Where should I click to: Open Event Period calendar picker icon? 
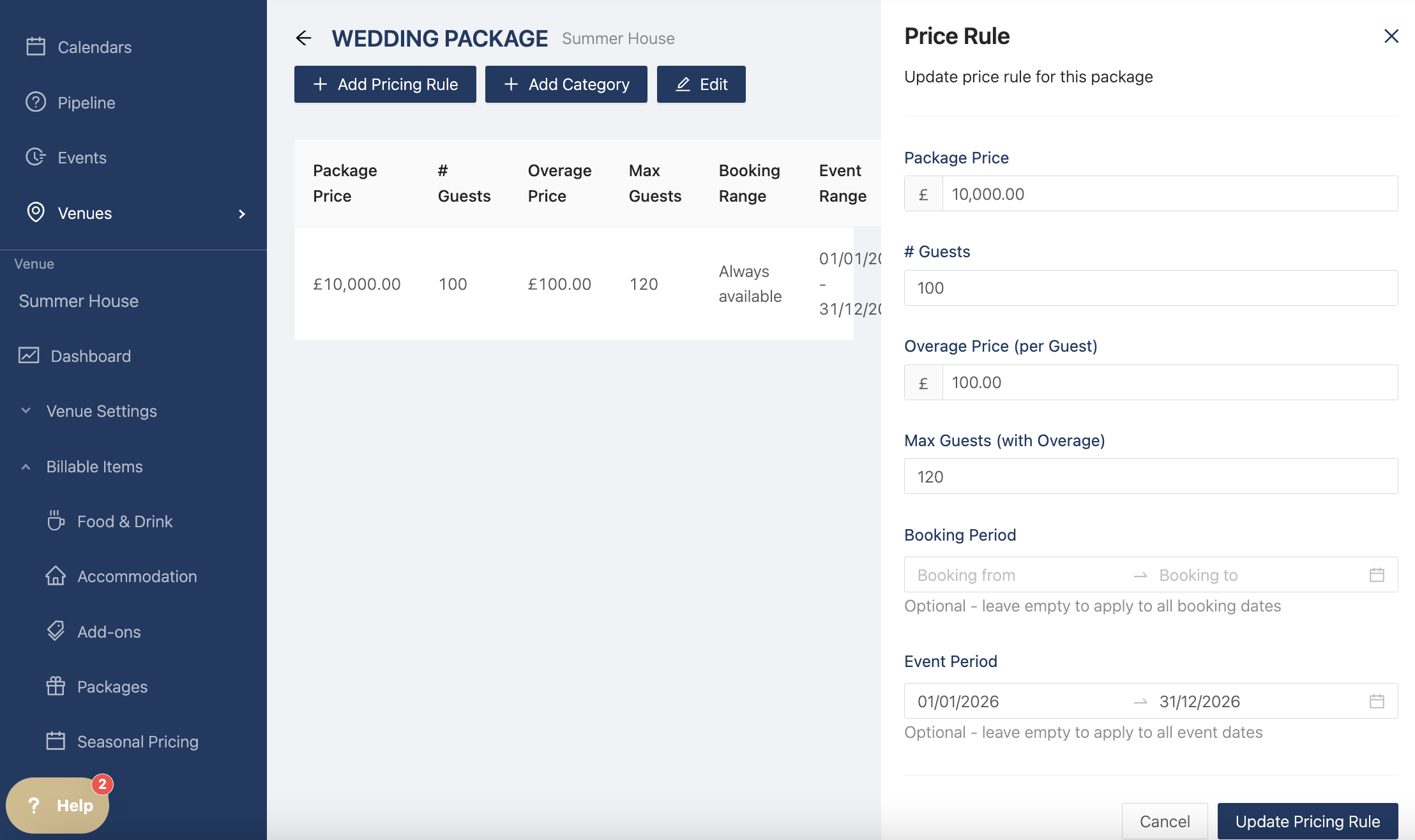point(1377,701)
